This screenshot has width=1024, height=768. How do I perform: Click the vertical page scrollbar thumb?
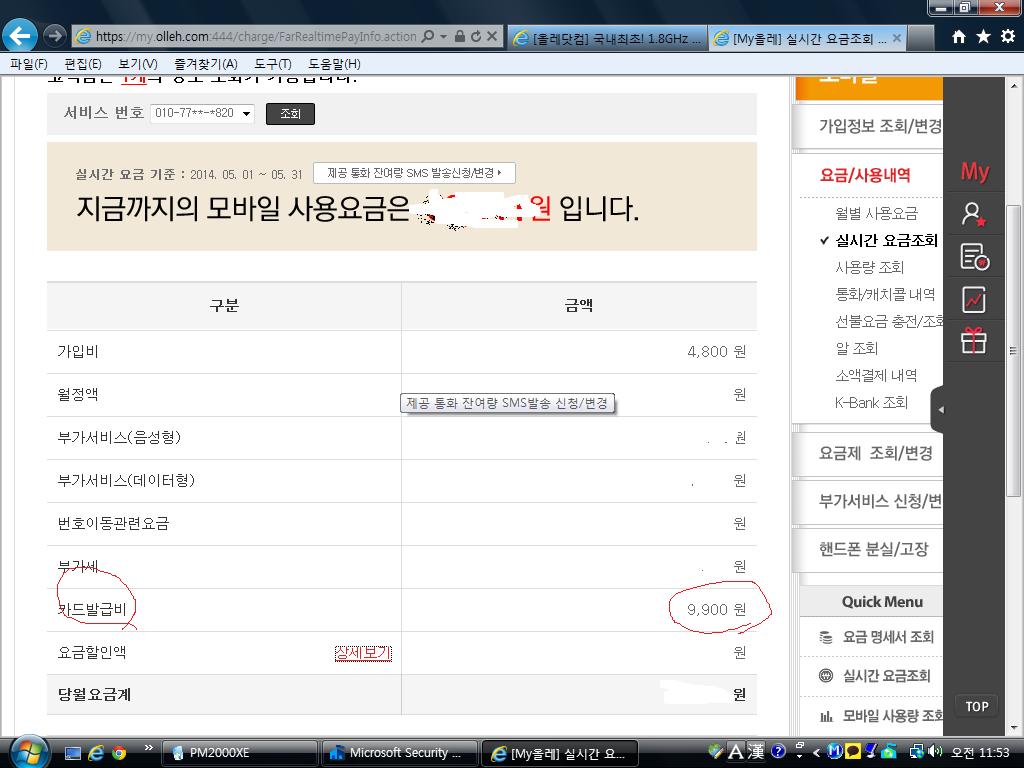(1013, 350)
